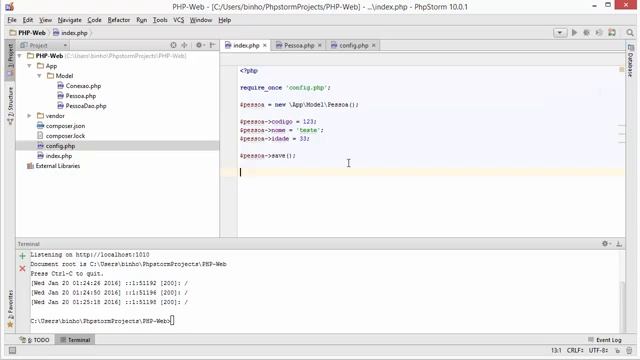Open the Window menu

(x=201, y=20)
